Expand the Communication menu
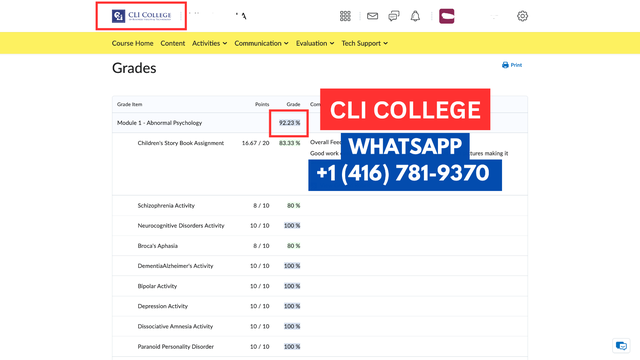This screenshot has height=360, width=640. point(261,43)
